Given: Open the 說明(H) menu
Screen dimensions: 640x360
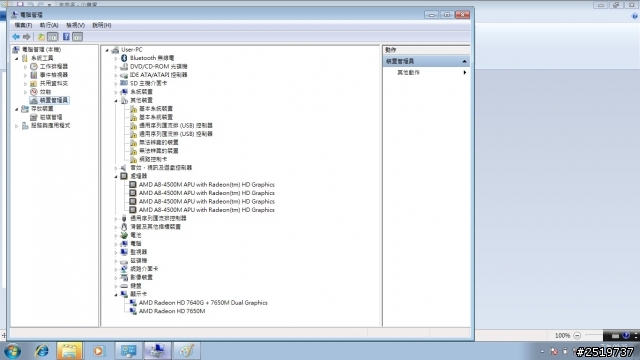Looking at the screenshot, I should 102,25.
